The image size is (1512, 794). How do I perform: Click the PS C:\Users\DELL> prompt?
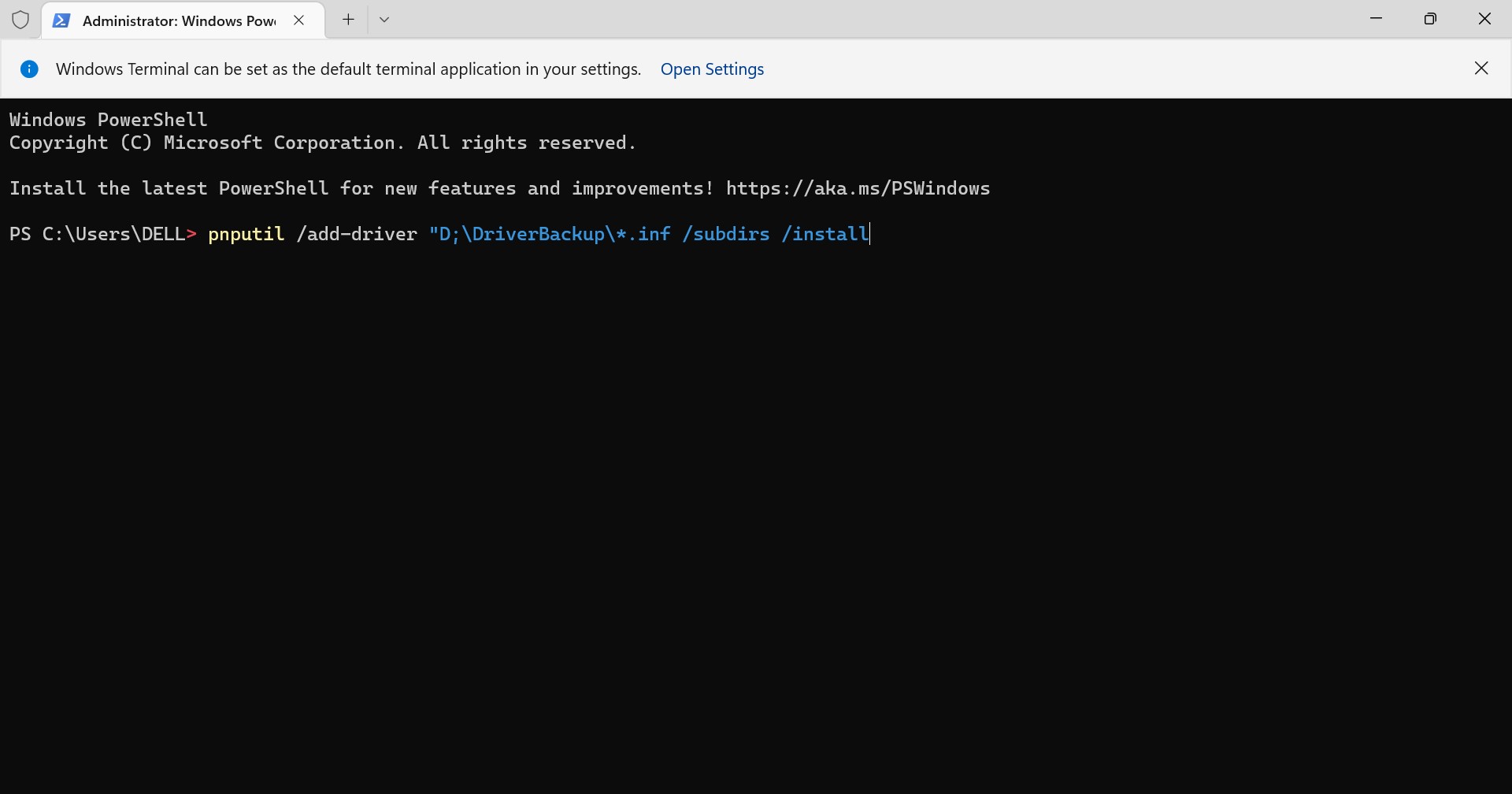(102, 235)
